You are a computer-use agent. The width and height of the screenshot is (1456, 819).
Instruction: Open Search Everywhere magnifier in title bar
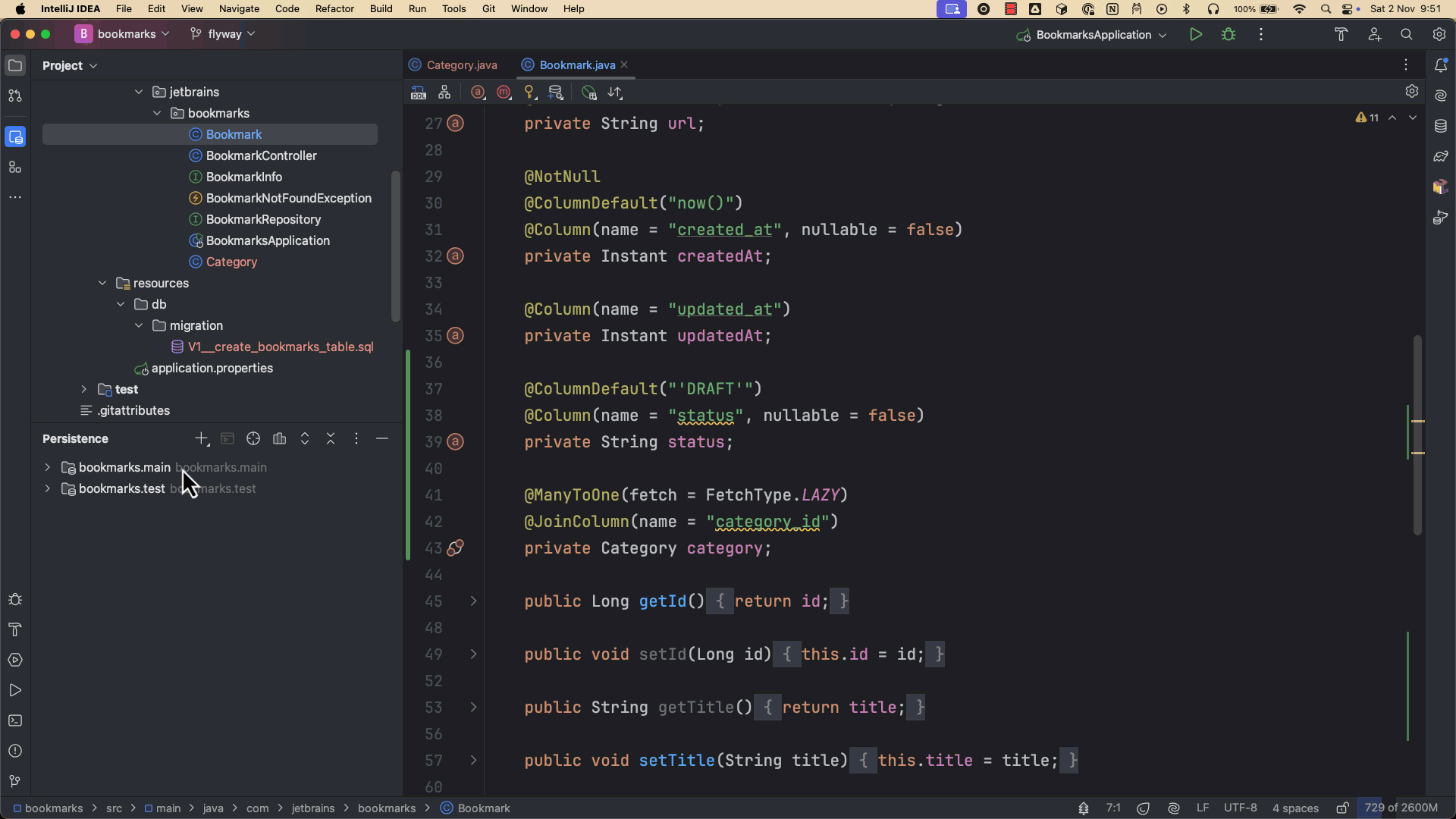coord(1407,34)
